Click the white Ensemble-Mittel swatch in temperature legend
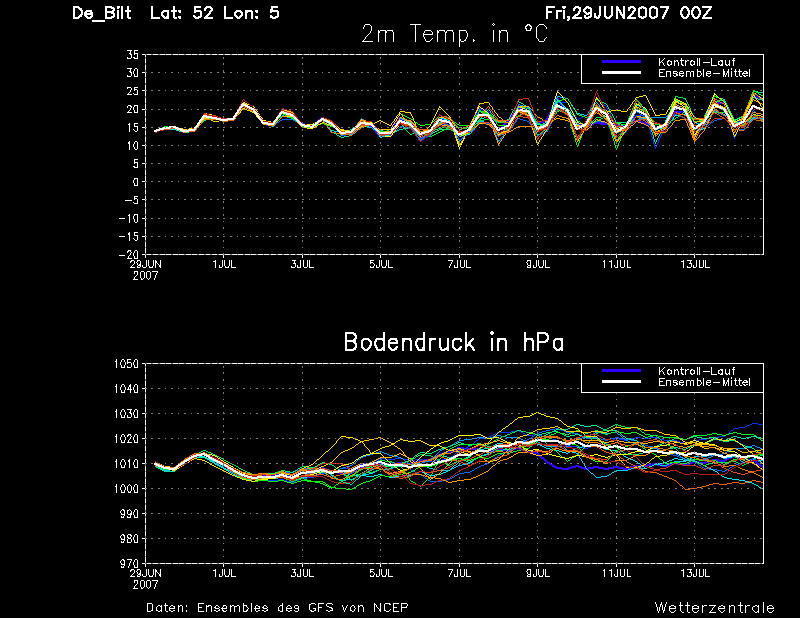The height and width of the screenshot is (618, 800). tap(621, 73)
